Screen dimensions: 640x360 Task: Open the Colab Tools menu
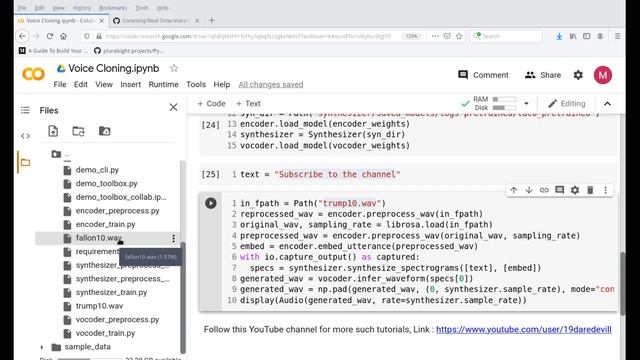point(196,84)
